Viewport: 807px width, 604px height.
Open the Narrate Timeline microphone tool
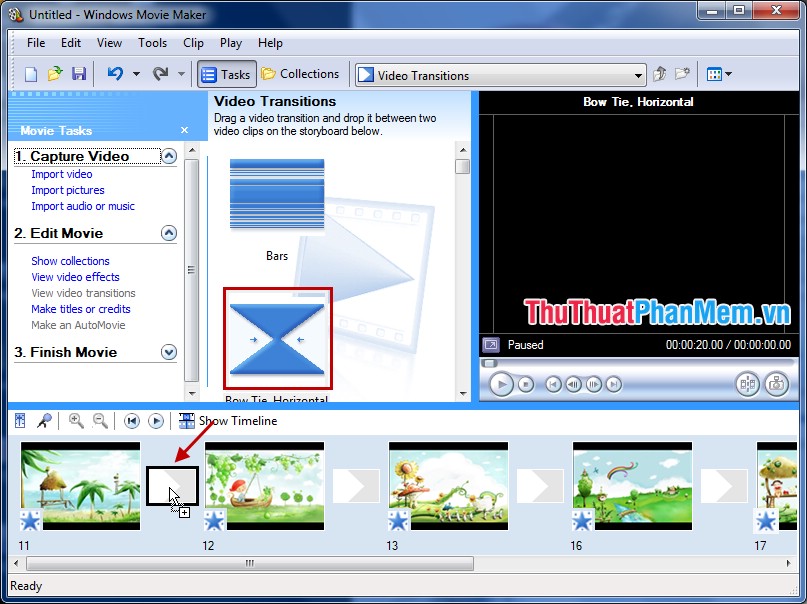coord(44,420)
